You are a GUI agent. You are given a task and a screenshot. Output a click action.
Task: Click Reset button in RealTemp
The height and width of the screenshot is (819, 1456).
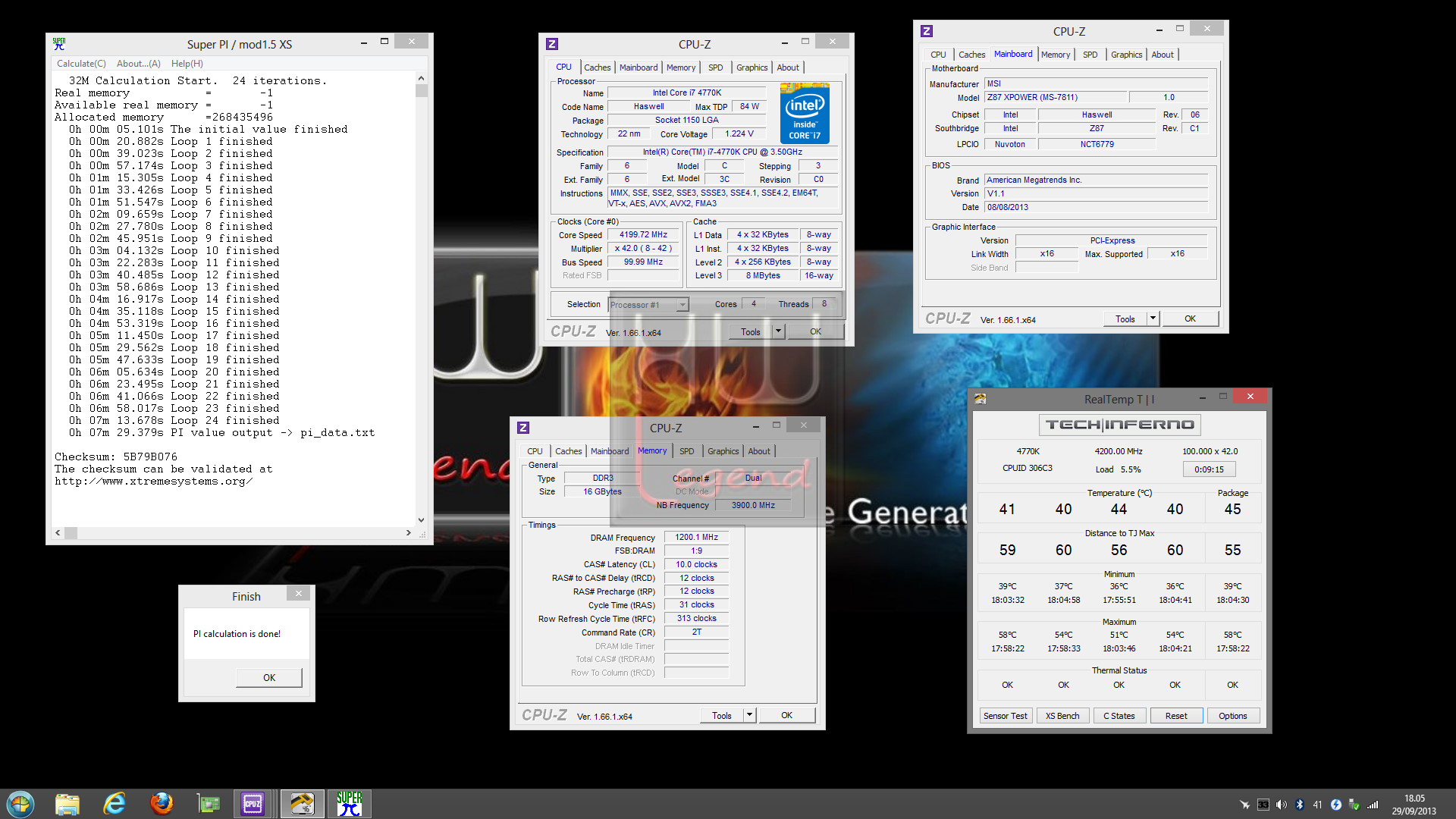pos(1176,716)
